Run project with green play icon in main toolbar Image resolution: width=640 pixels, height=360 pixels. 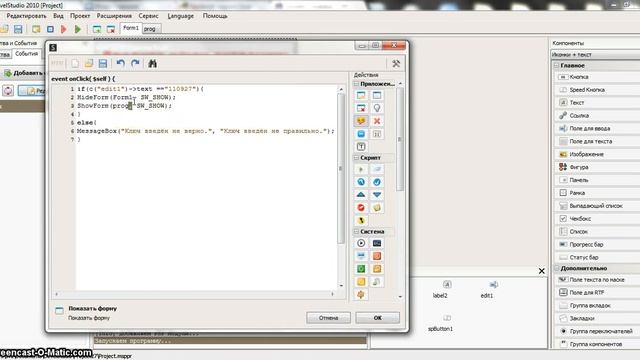click(78, 29)
